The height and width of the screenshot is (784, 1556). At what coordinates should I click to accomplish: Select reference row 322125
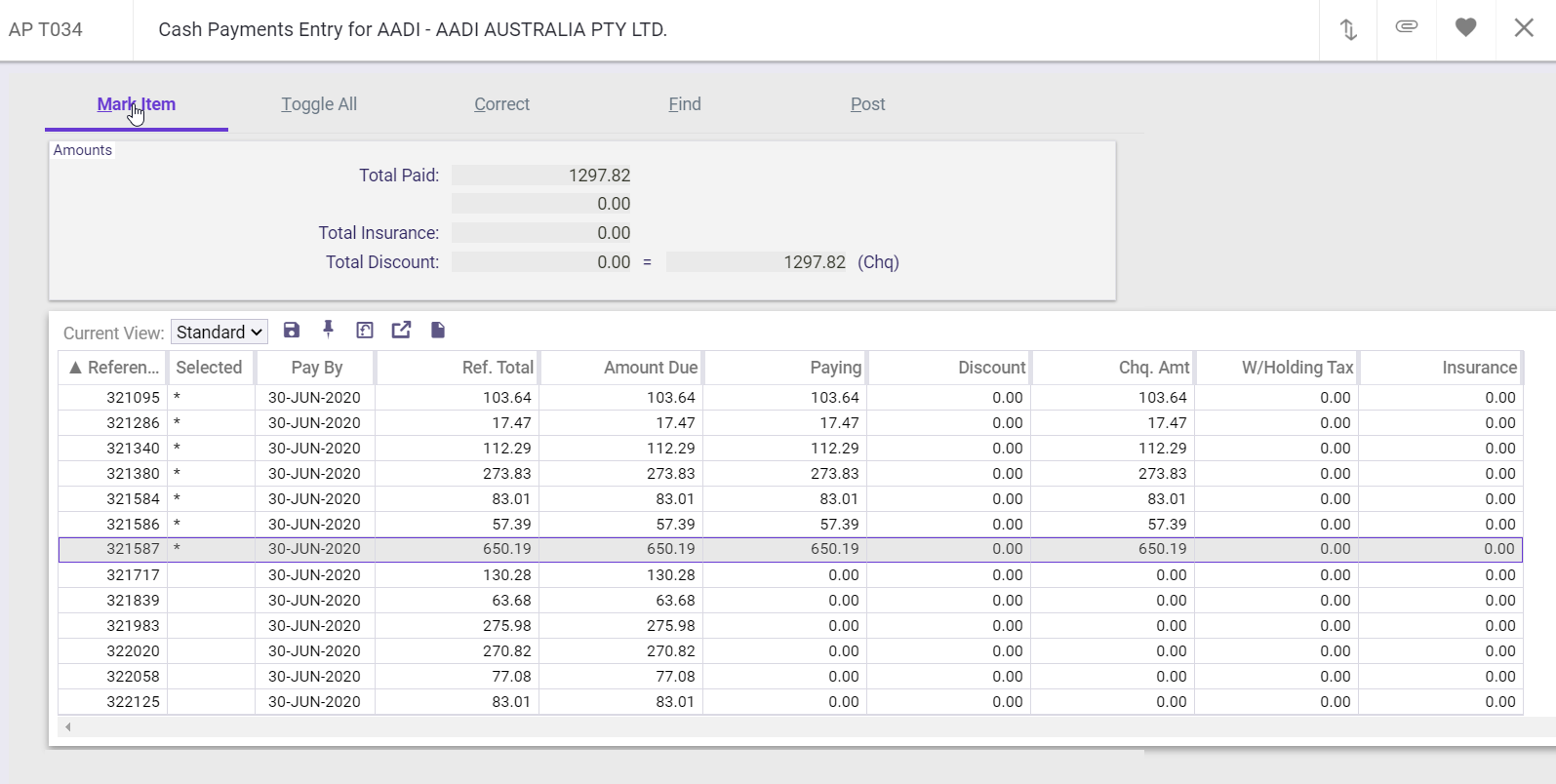[790, 702]
